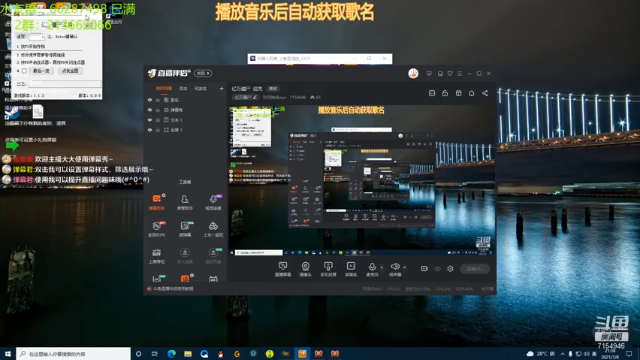Open the 上墙带位 tool icon

coord(157,256)
